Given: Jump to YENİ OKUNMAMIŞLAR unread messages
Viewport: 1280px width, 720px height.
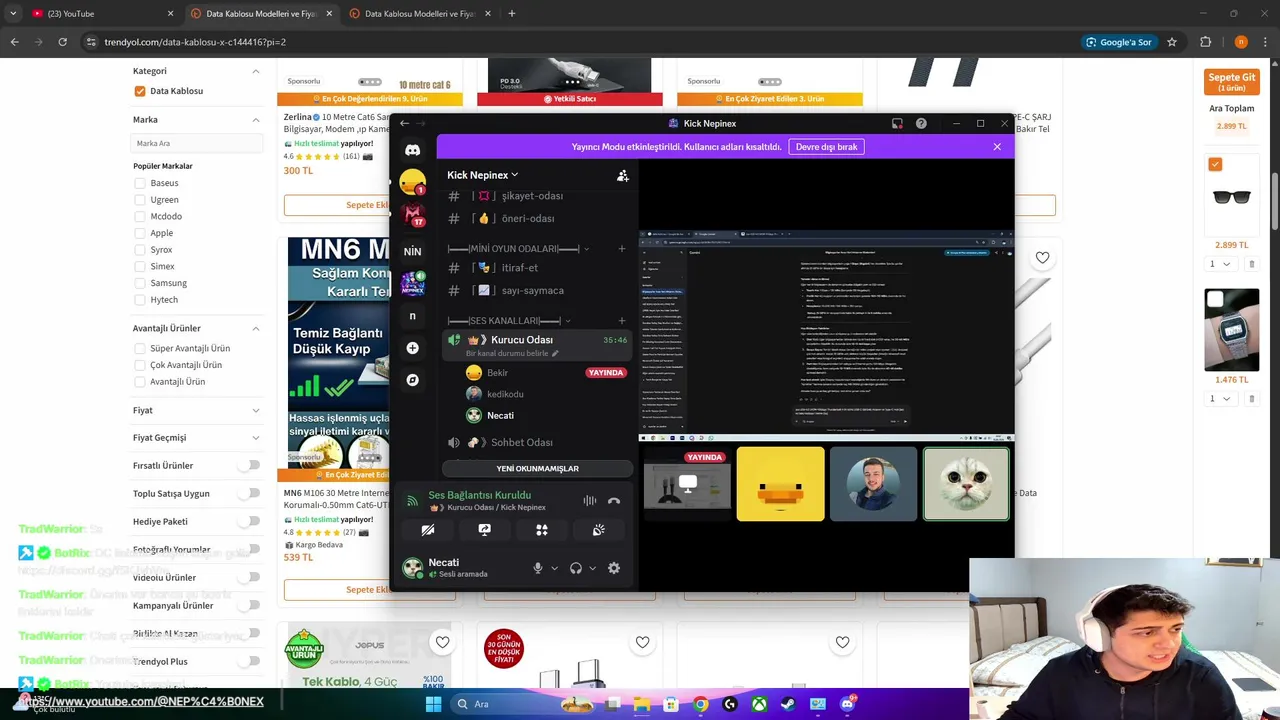Looking at the screenshot, I should click(x=537, y=468).
